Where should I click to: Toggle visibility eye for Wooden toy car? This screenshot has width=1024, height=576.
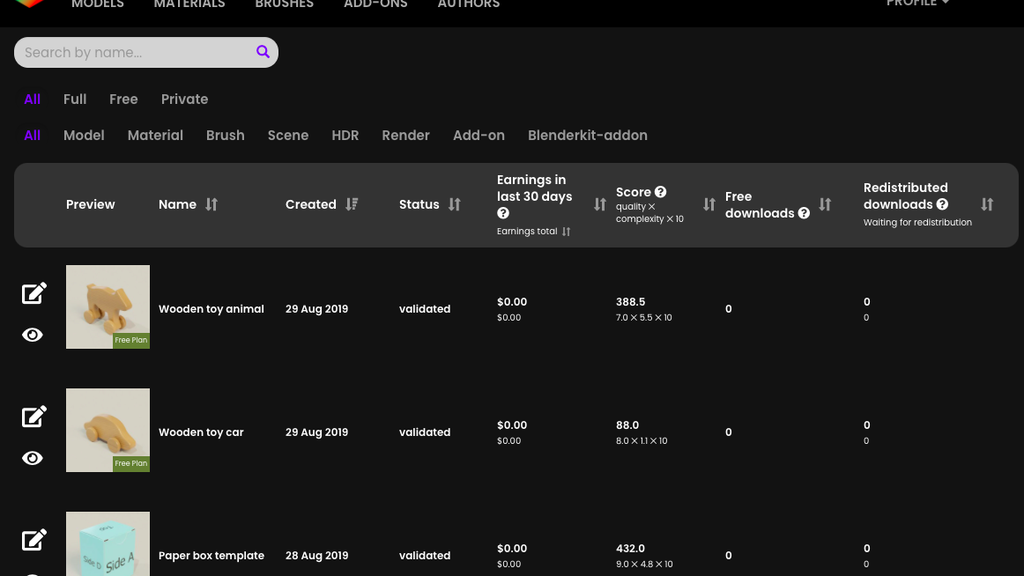click(33, 458)
